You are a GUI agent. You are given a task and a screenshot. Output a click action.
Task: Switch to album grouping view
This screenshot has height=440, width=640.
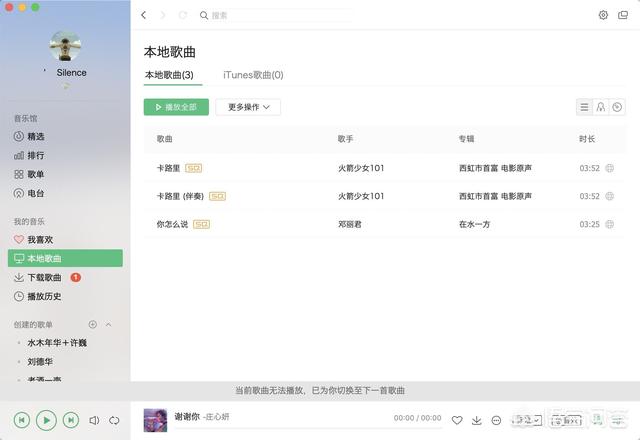click(x=617, y=107)
